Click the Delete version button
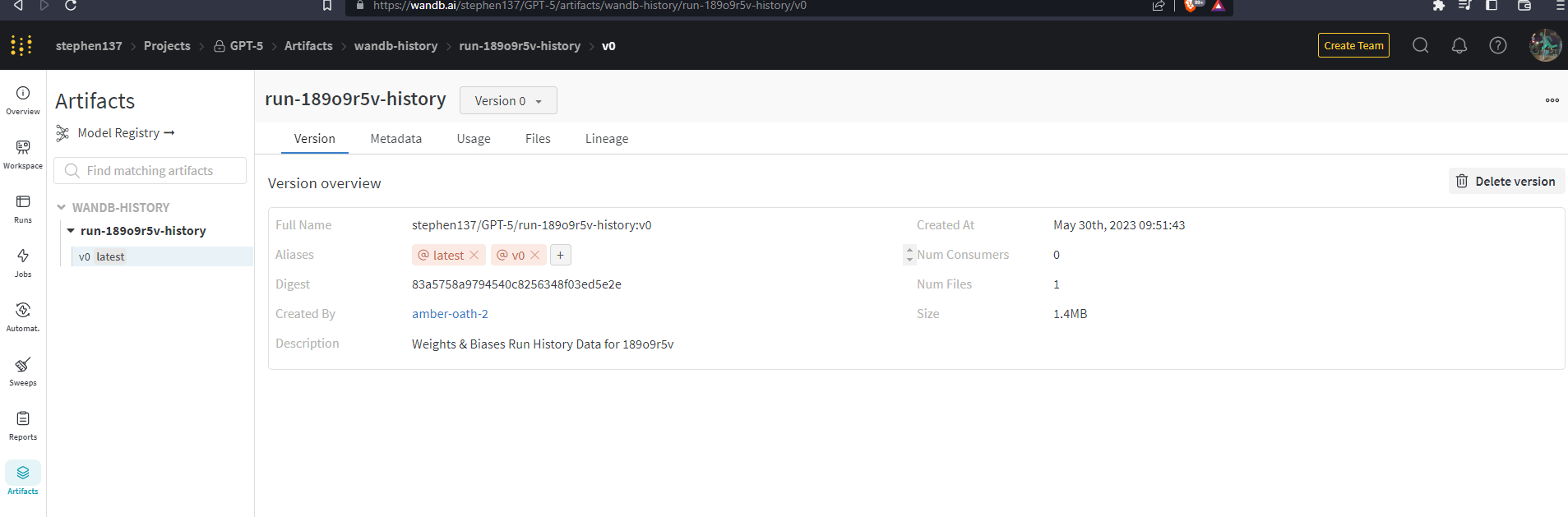 click(1506, 181)
